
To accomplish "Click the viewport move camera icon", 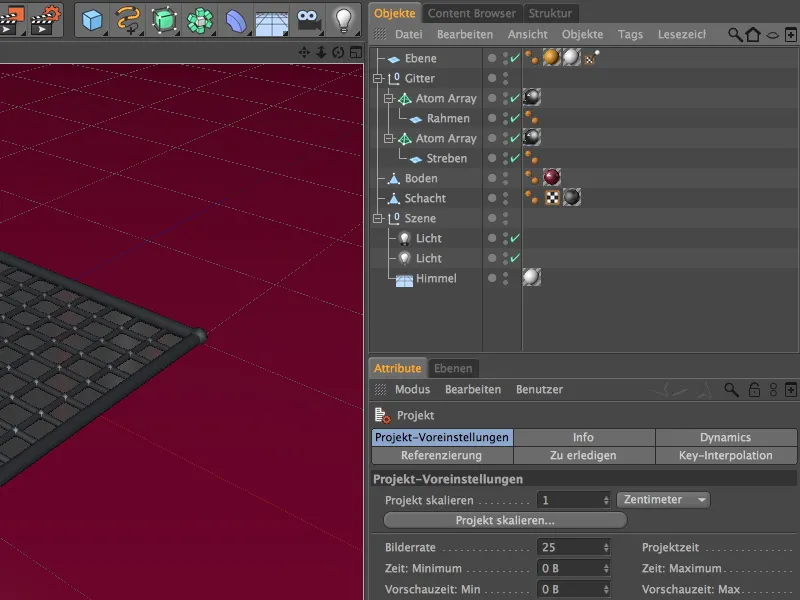I will 304,53.
